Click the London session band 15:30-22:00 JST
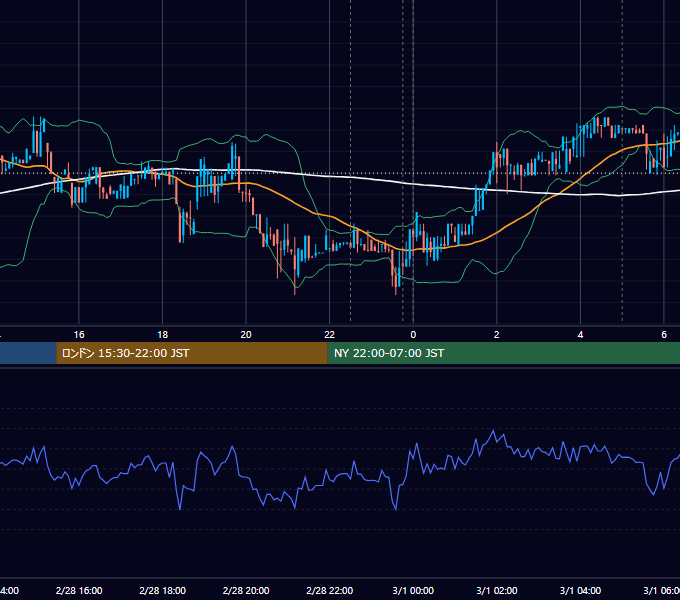The height and width of the screenshot is (600, 680). click(x=192, y=353)
